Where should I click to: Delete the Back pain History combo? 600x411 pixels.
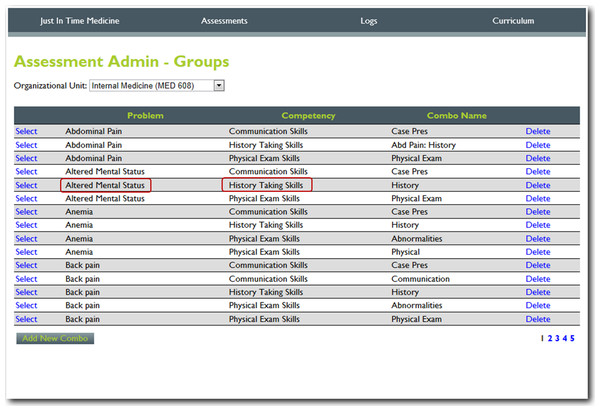point(538,292)
